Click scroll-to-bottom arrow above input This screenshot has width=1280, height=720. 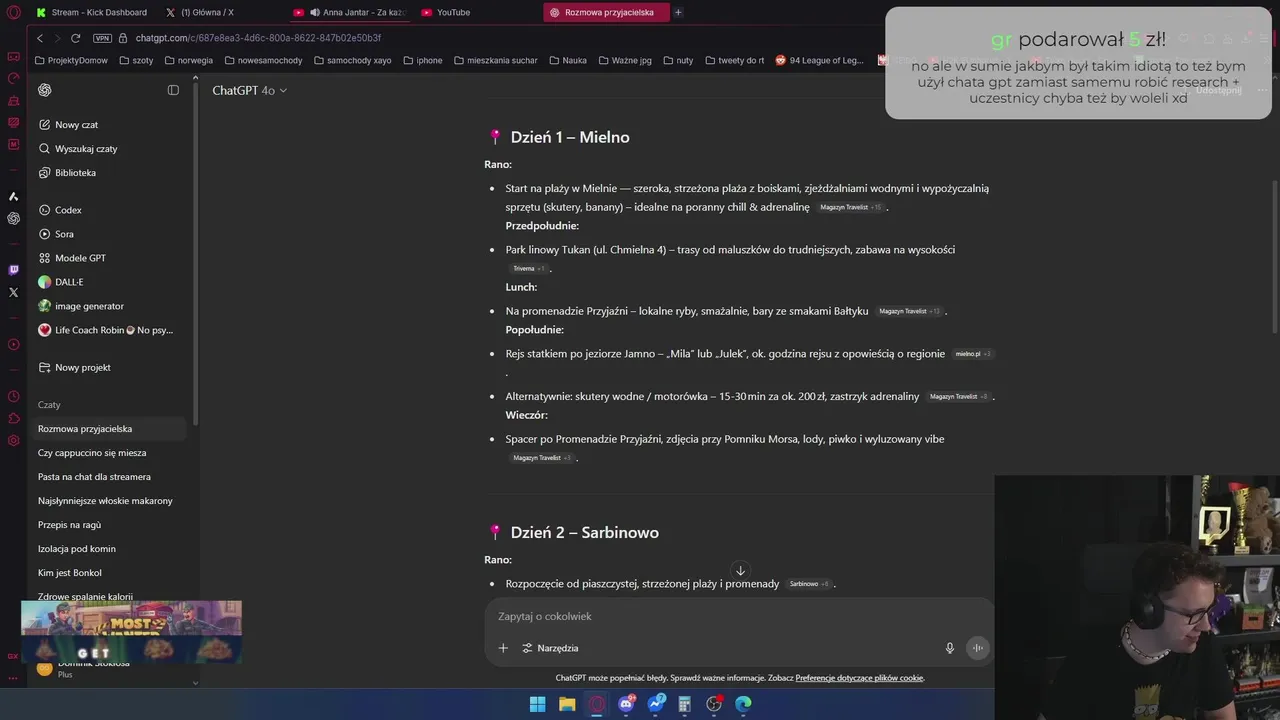tap(740, 571)
